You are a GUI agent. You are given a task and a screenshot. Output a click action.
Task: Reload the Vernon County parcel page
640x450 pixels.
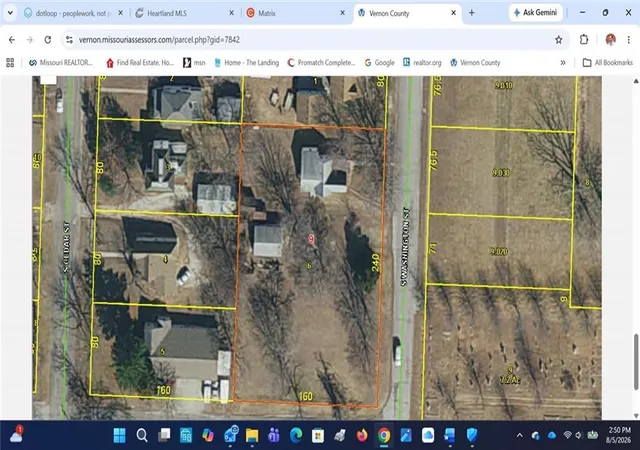coord(48,40)
